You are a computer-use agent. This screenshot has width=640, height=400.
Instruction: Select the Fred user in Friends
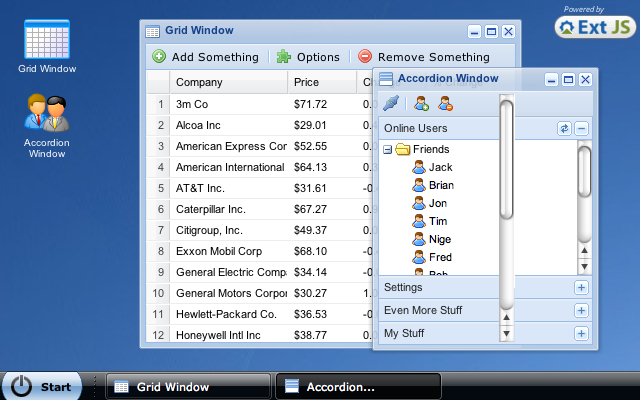click(x=440, y=257)
